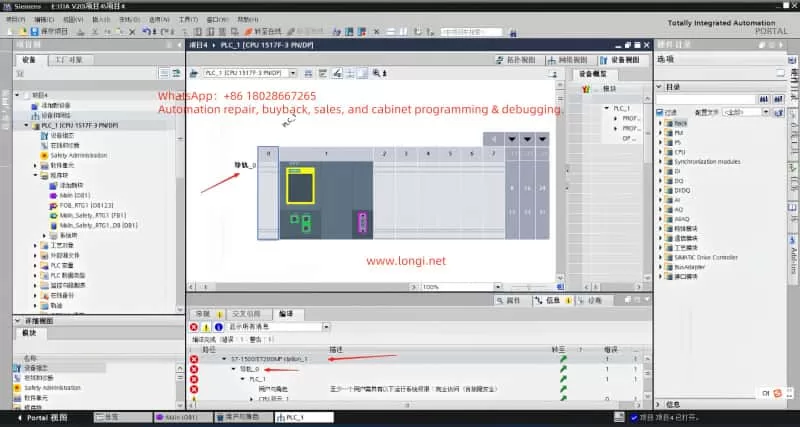Click the zoom magnifier icon in the device view toolbar
This screenshot has width=800, height=427.
coord(377,73)
